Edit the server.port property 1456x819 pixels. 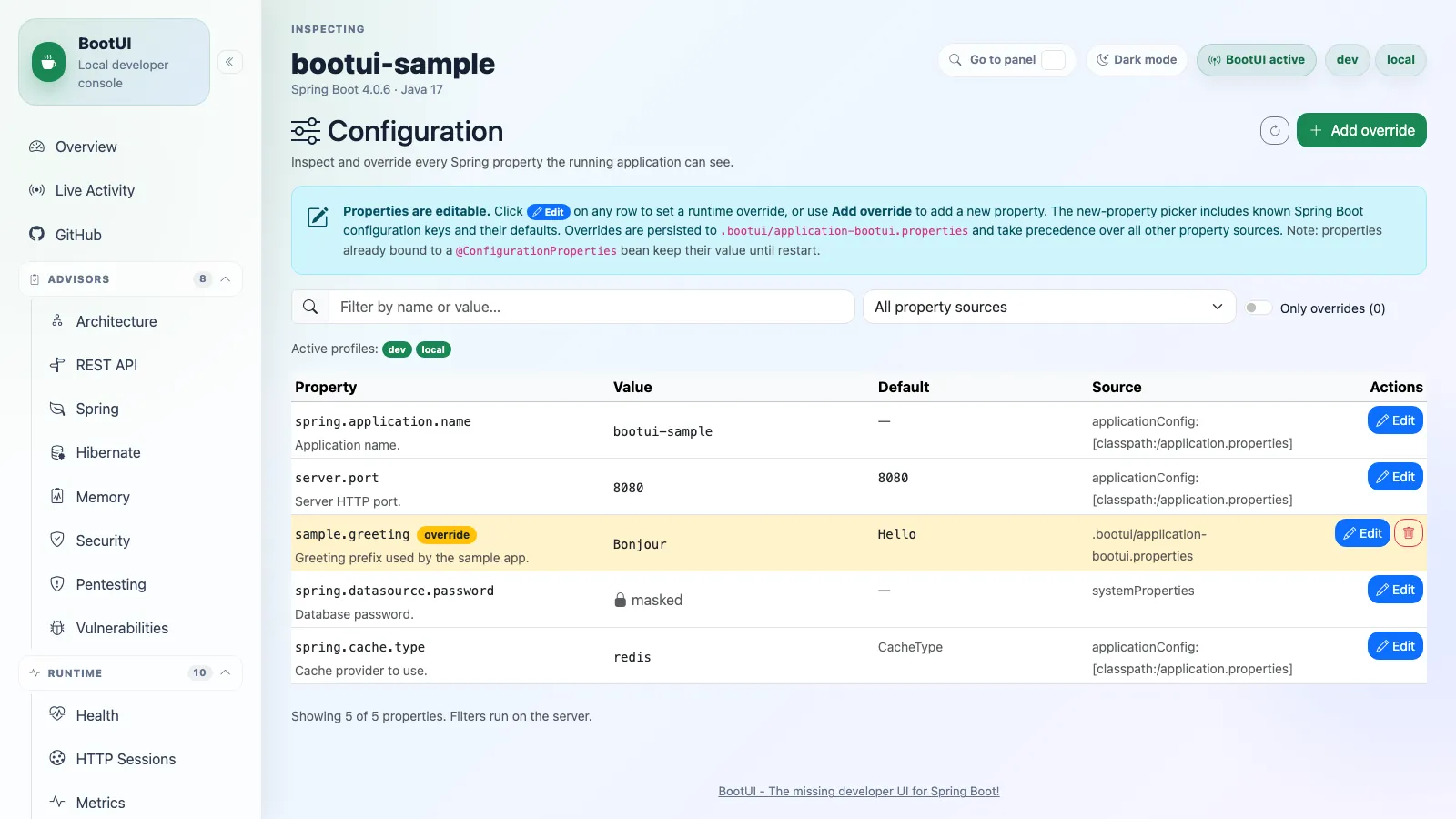(x=1395, y=477)
